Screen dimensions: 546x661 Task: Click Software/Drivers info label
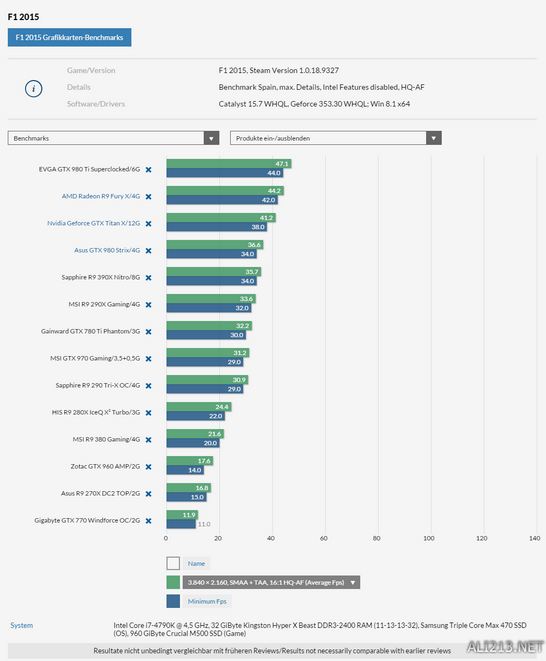[96, 104]
